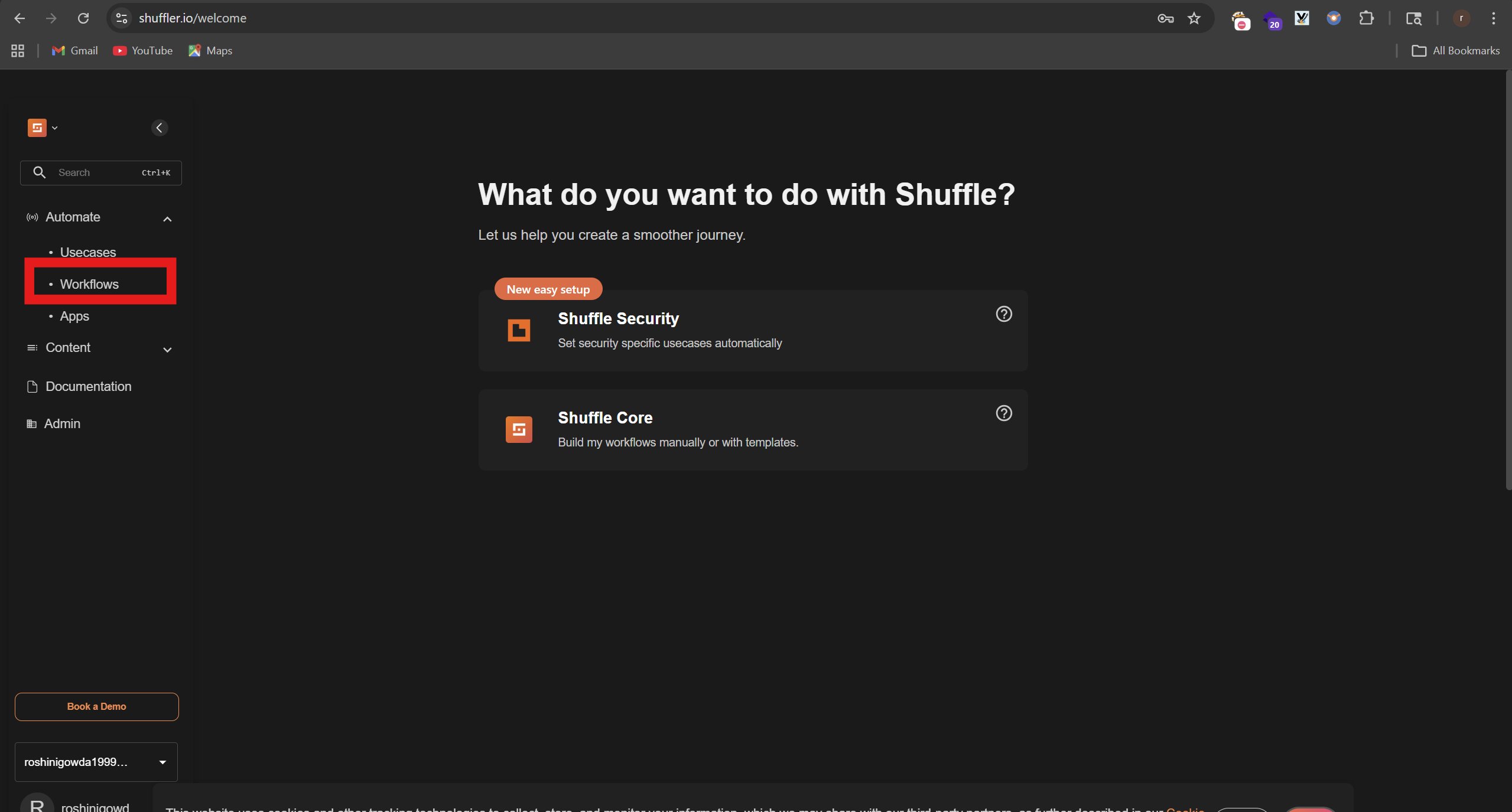Screen dimensions: 1512x812
Task: Click the Automate menu label
Action: click(73, 217)
